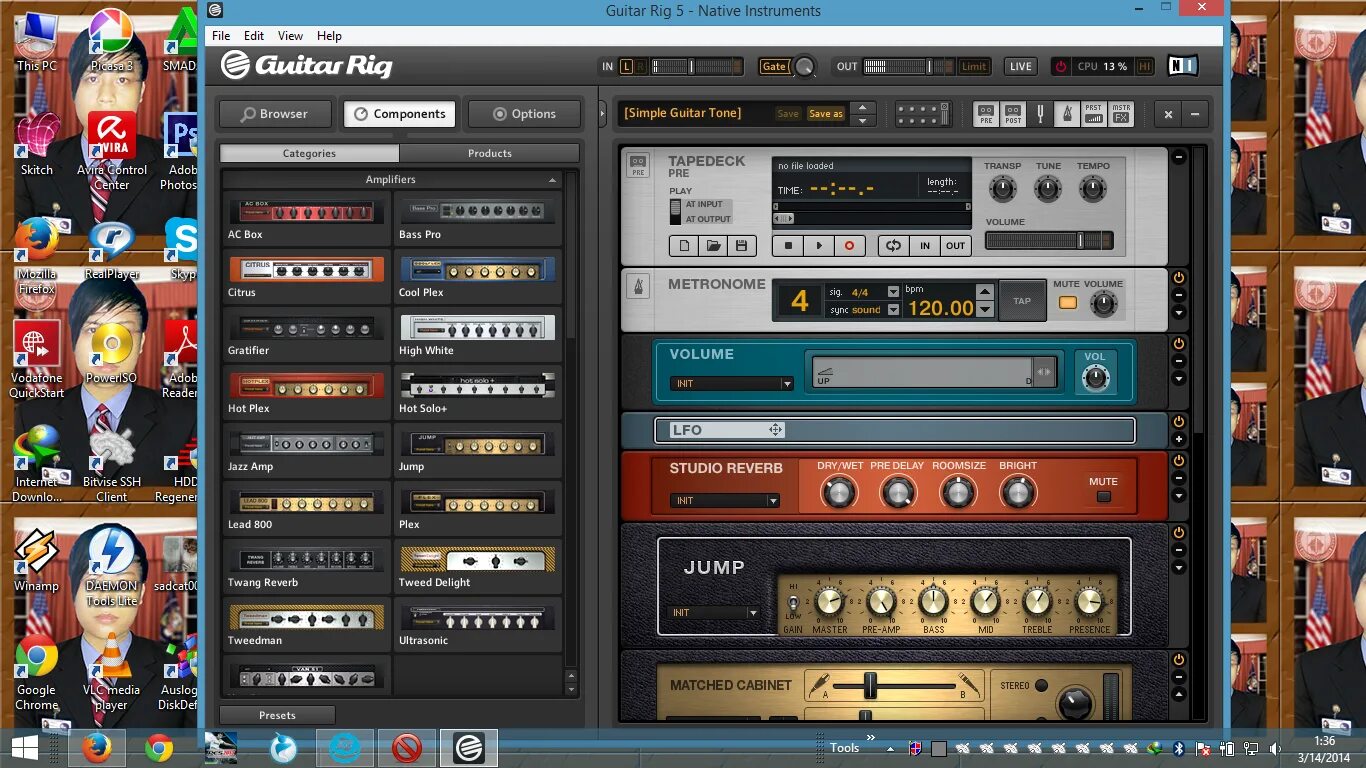The image size is (1366, 768).
Task: Flip the Jump amp HI/LOW gain switch
Action: click(x=793, y=603)
